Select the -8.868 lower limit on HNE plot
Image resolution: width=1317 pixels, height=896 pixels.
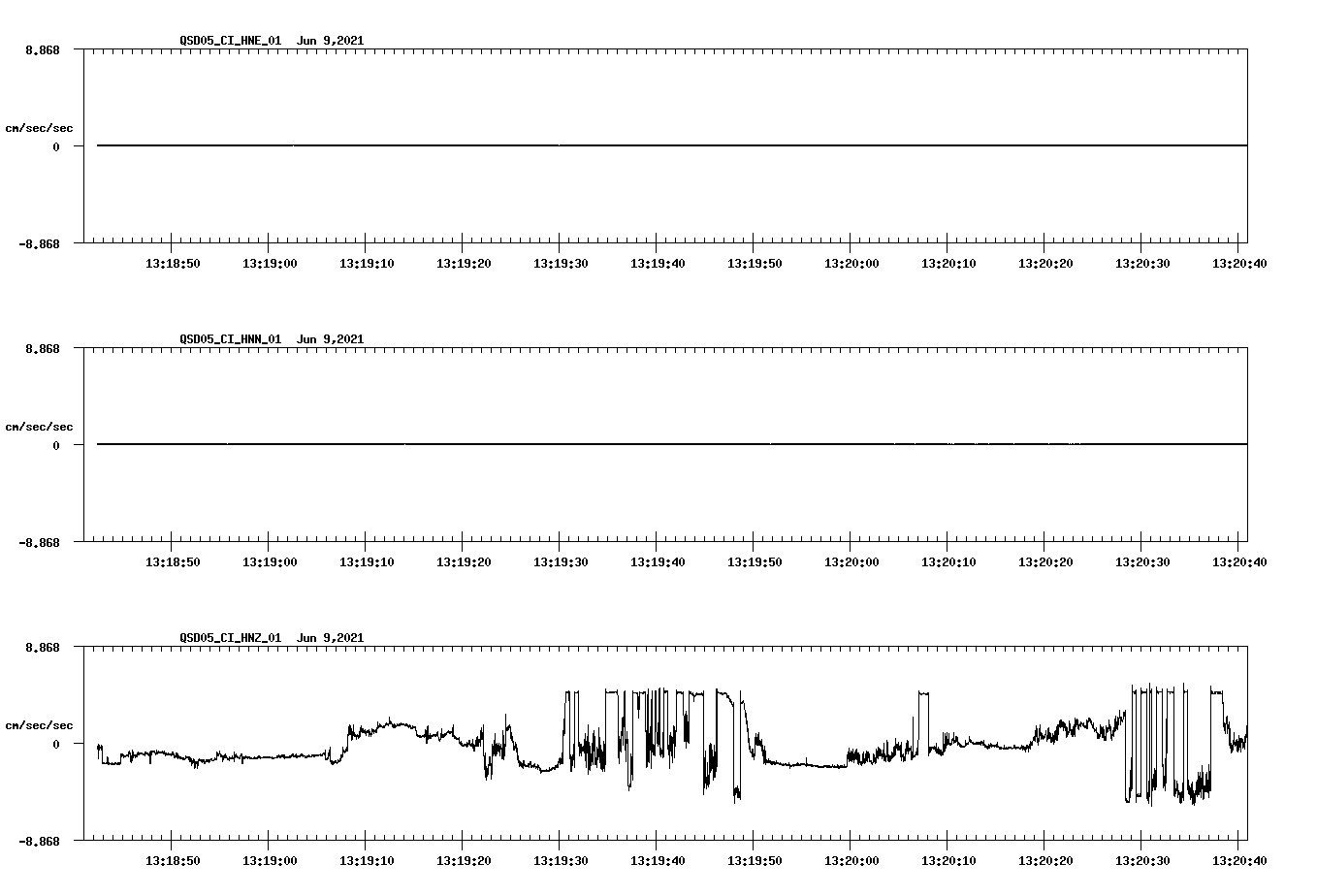coord(40,244)
